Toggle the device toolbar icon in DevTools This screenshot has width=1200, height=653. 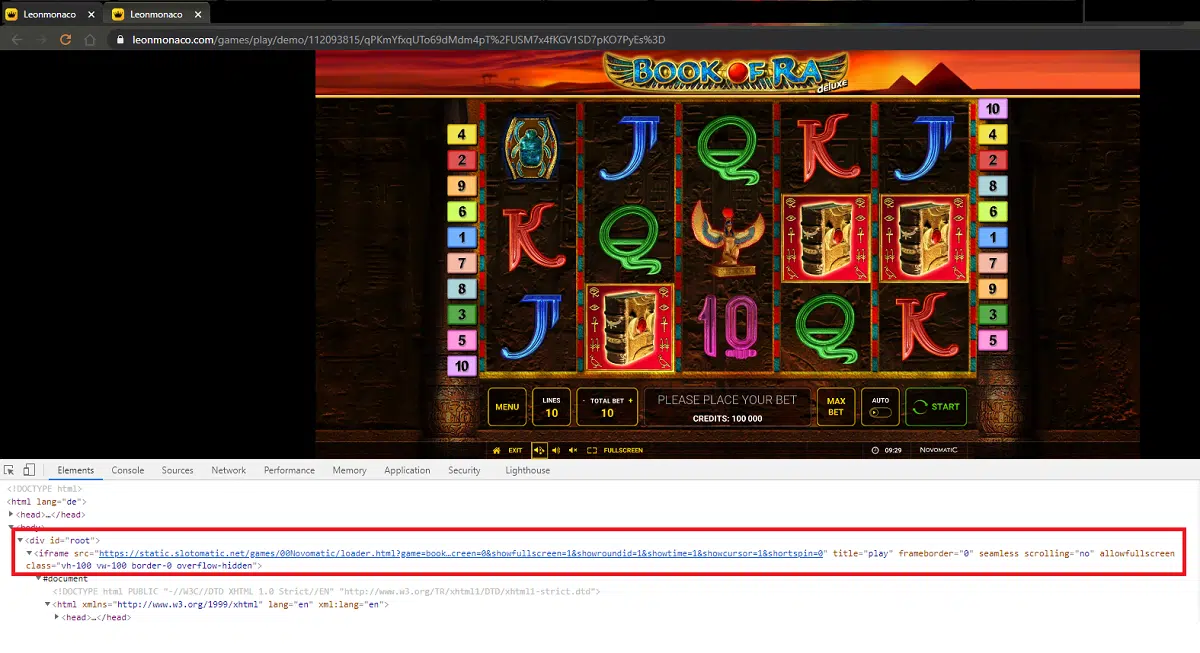pos(29,470)
